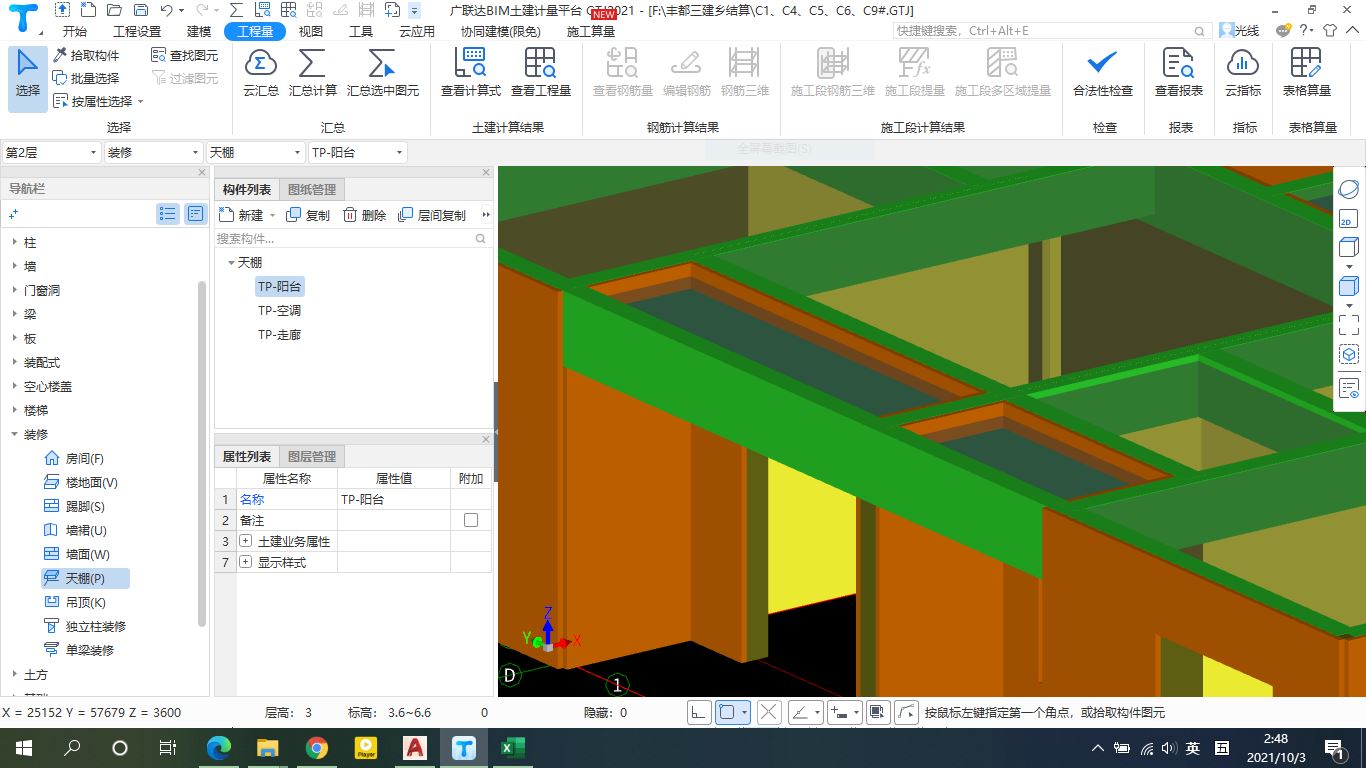Click the save icon in quick access toolbar
The height and width of the screenshot is (768, 1366).
point(140,10)
